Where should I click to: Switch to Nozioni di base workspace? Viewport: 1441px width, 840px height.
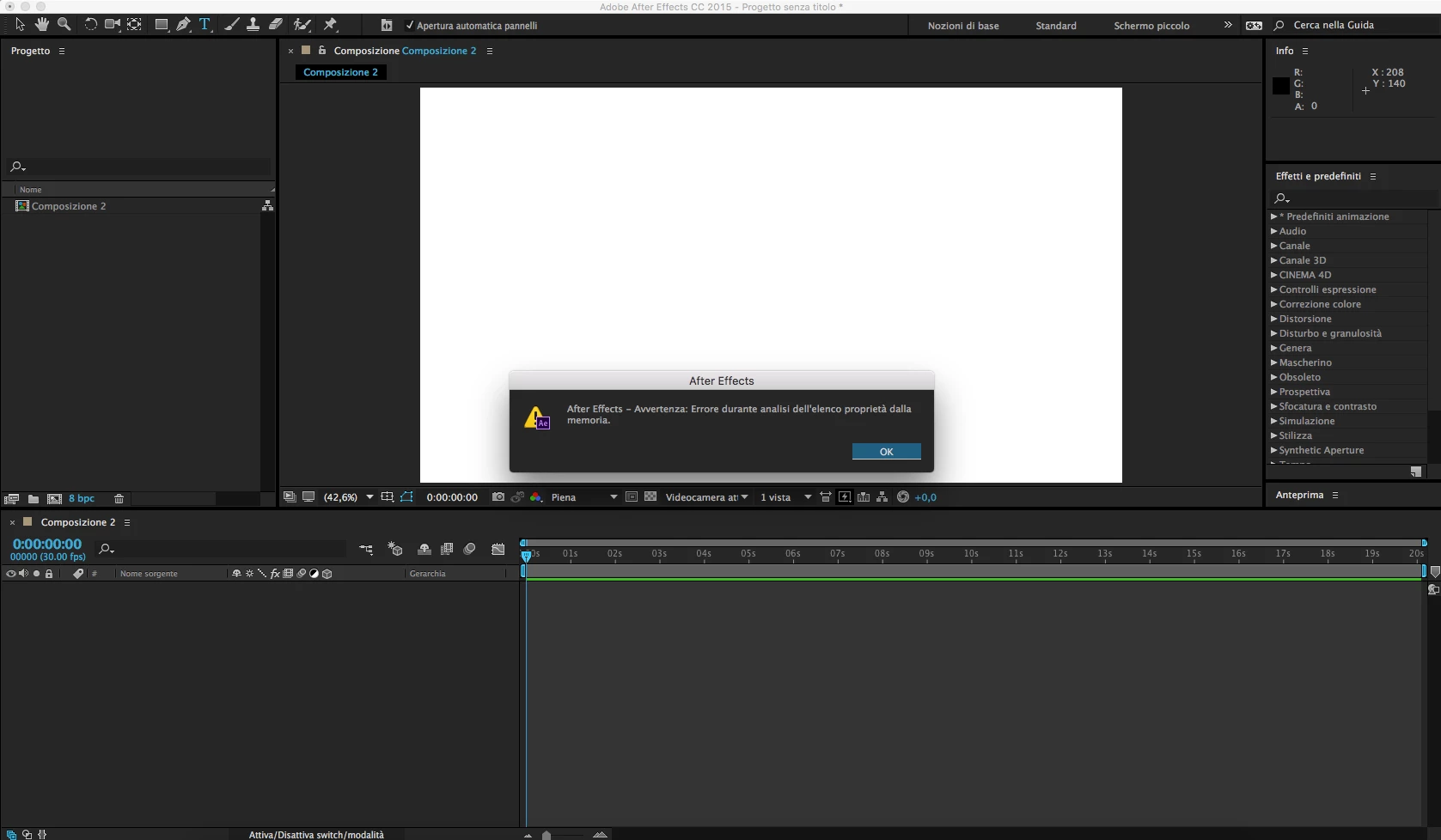pyautogui.click(x=963, y=26)
